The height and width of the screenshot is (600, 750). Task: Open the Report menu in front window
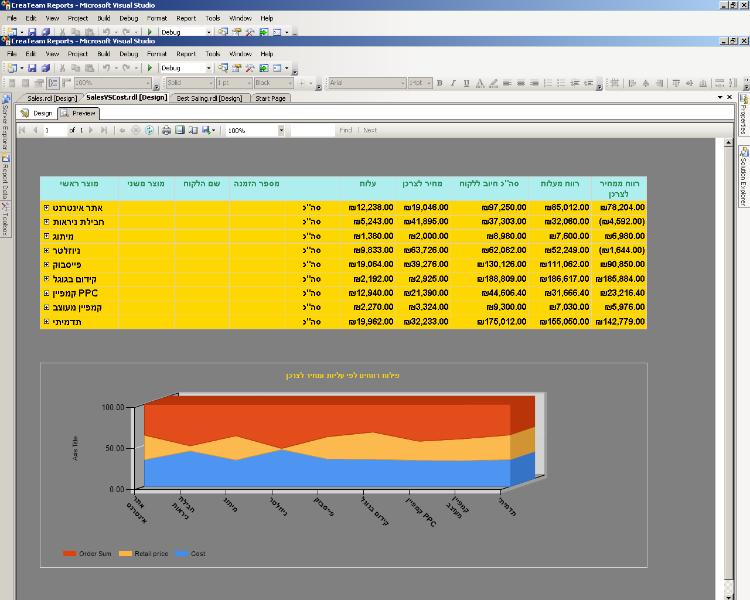pyautogui.click(x=186, y=54)
